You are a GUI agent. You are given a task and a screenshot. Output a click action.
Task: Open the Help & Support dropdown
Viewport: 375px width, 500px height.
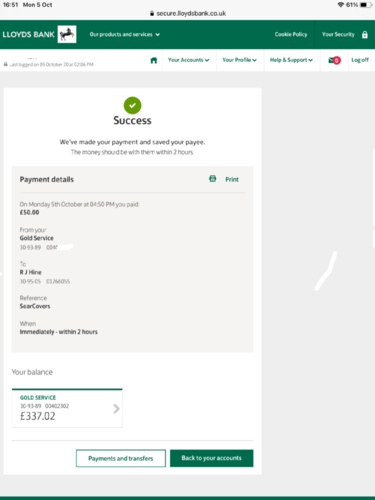291,60
